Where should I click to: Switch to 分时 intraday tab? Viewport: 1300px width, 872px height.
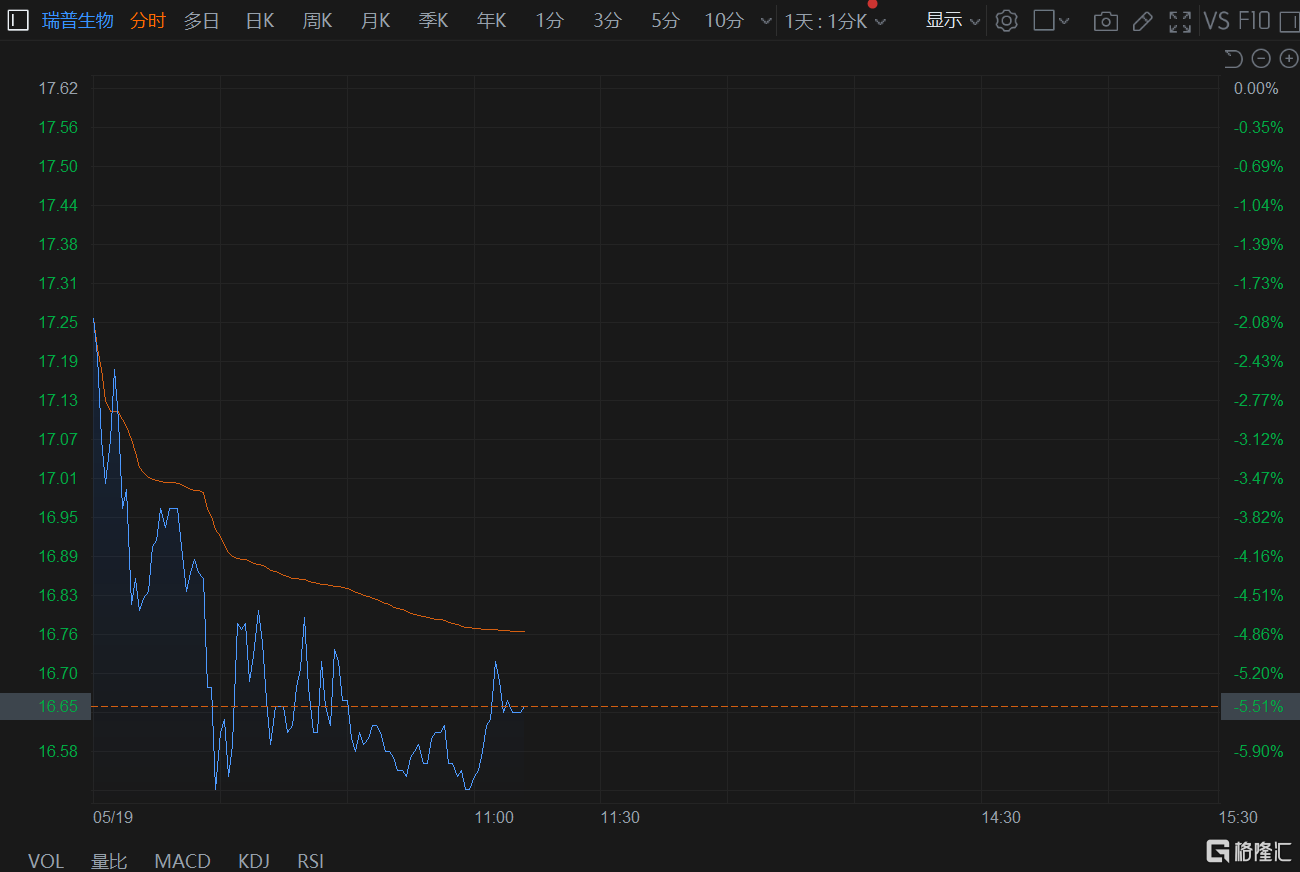click(x=148, y=20)
